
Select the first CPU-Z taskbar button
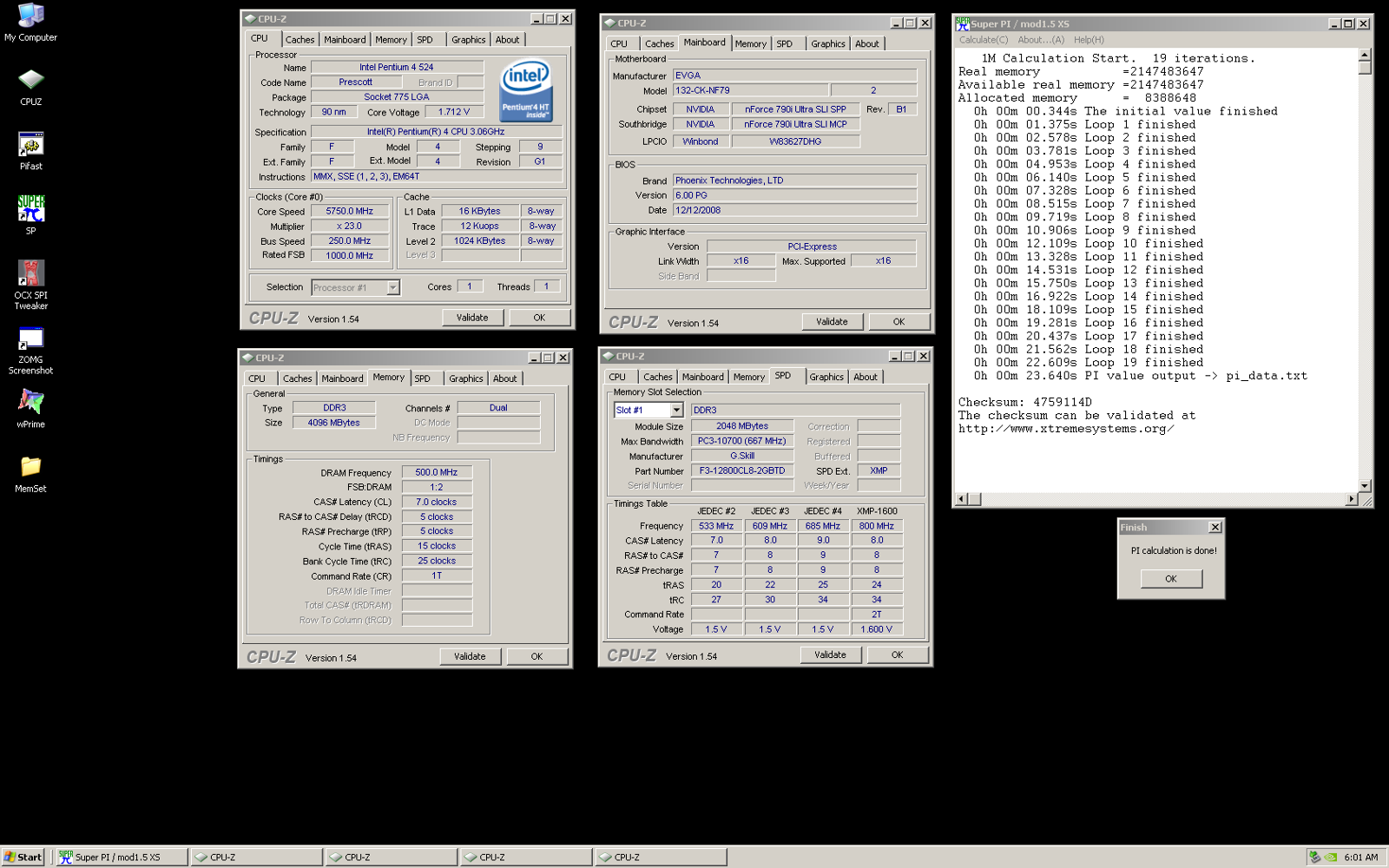click(x=256, y=857)
